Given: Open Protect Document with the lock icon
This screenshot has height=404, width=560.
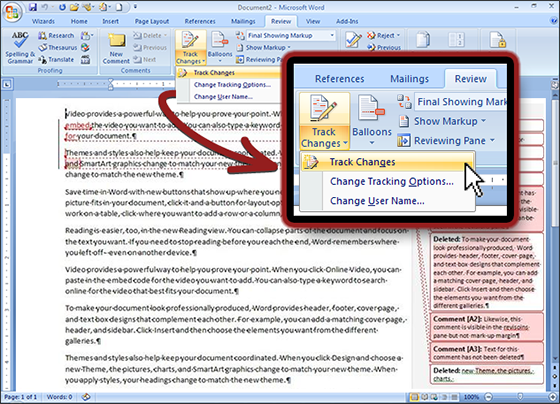Looking at the screenshot, I should [x=498, y=40].
